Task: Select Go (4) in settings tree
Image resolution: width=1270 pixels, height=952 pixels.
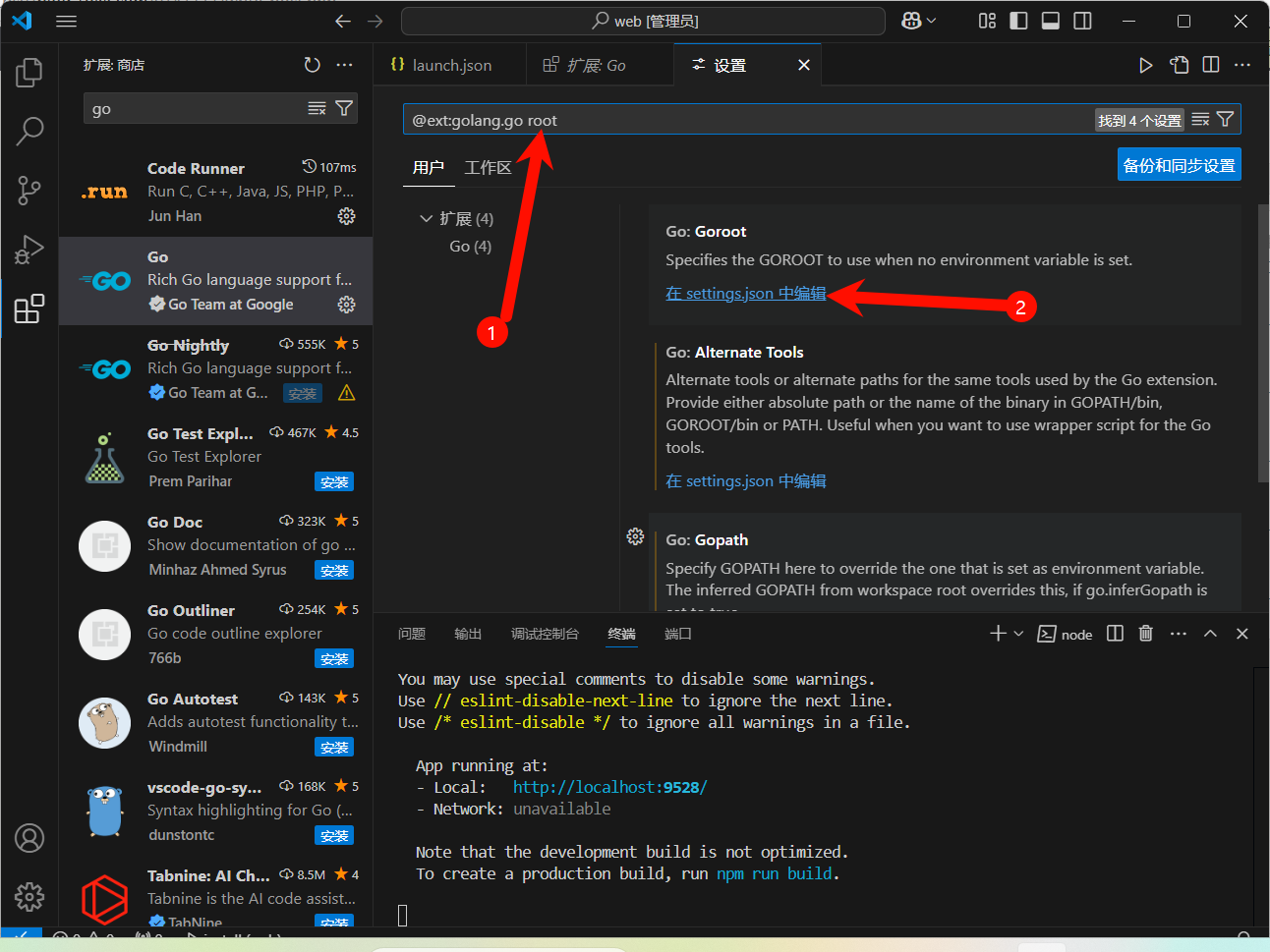Action: pos(470,247)
